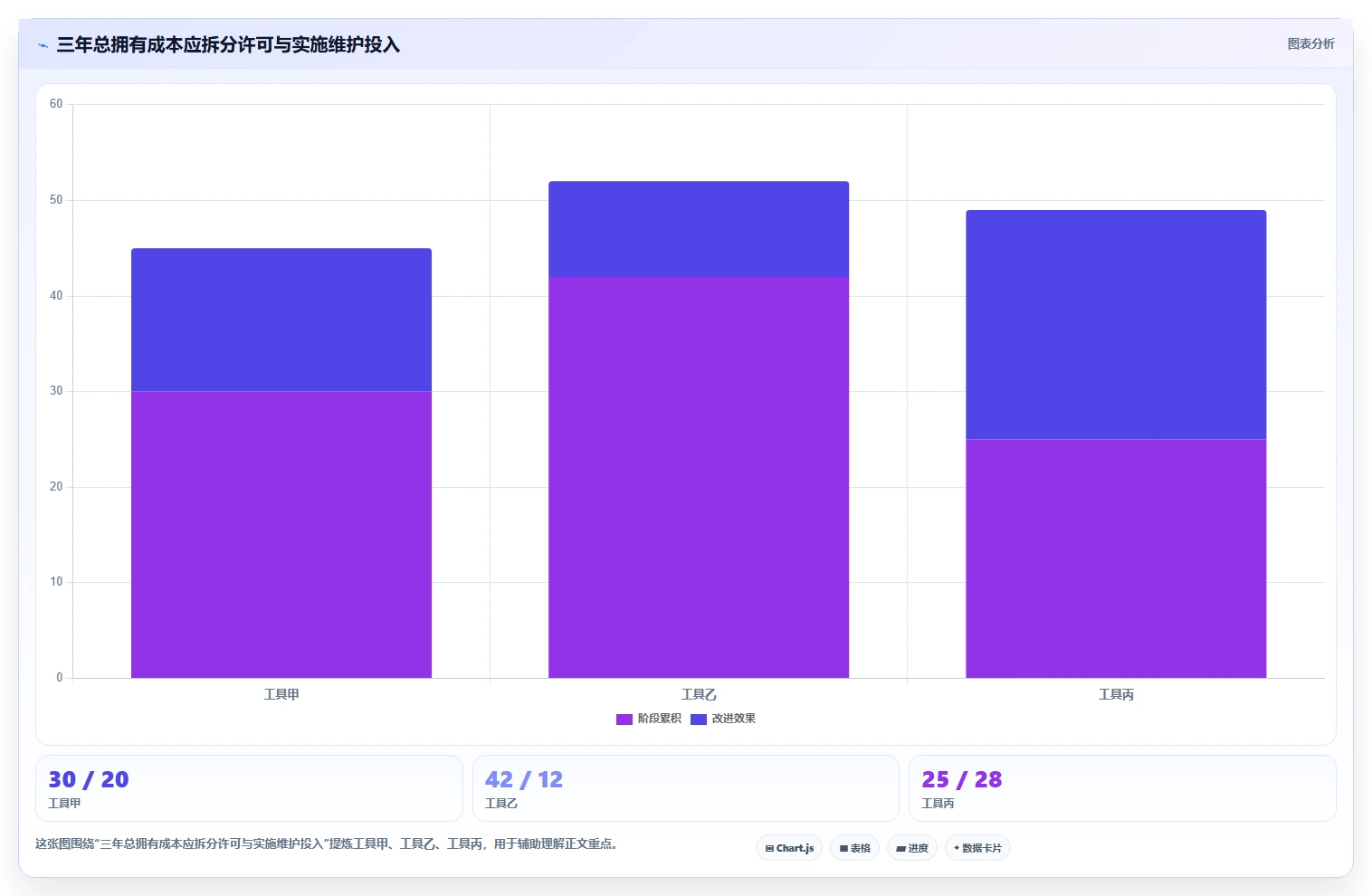
Task: Click the blue 改进效果 legend swatch
Action: pyautogui.click(x=699, y=720)
